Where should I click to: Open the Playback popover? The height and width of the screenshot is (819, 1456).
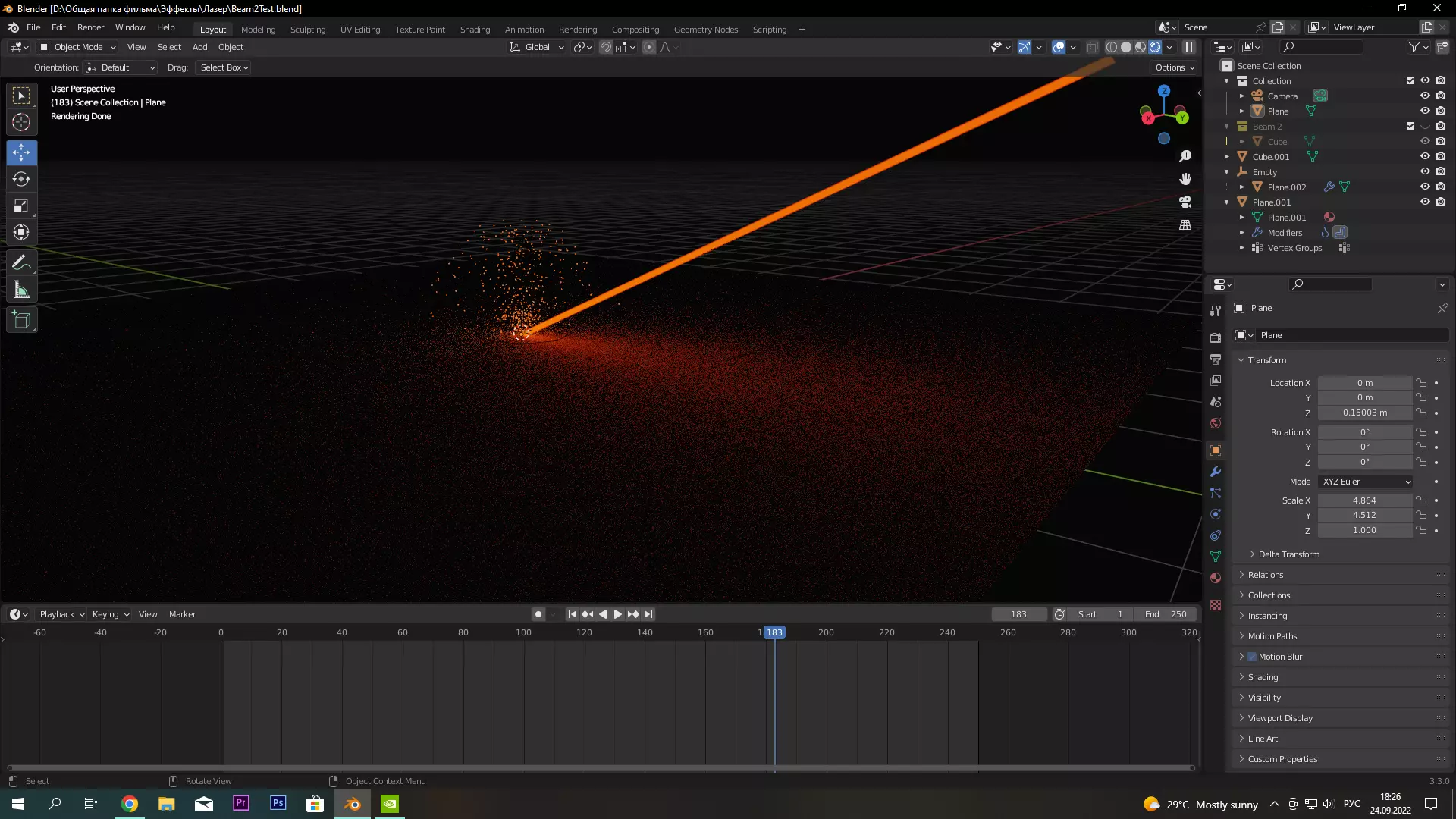[x=62, y=614]
